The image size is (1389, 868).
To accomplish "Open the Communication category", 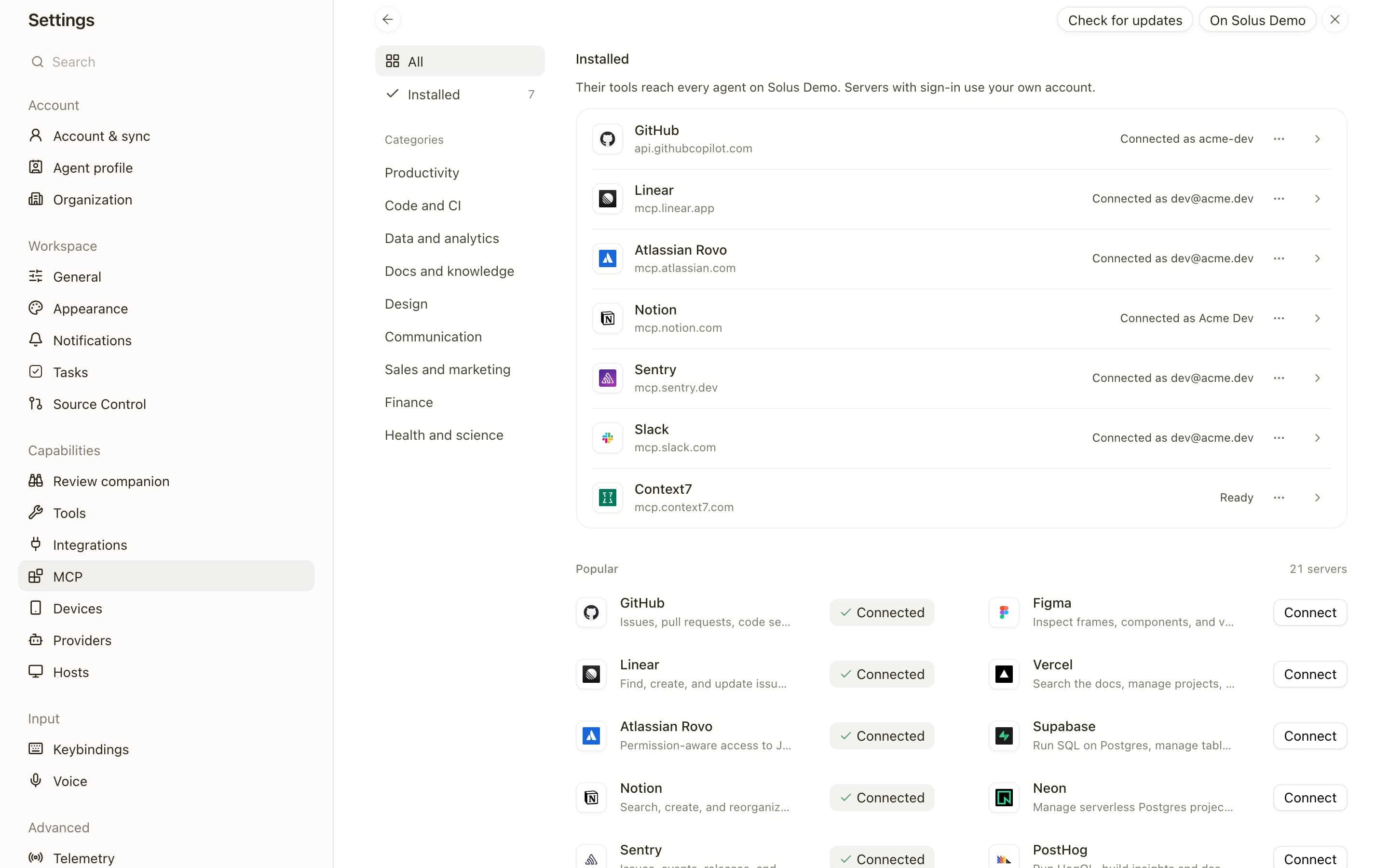I will pos(460,337).
